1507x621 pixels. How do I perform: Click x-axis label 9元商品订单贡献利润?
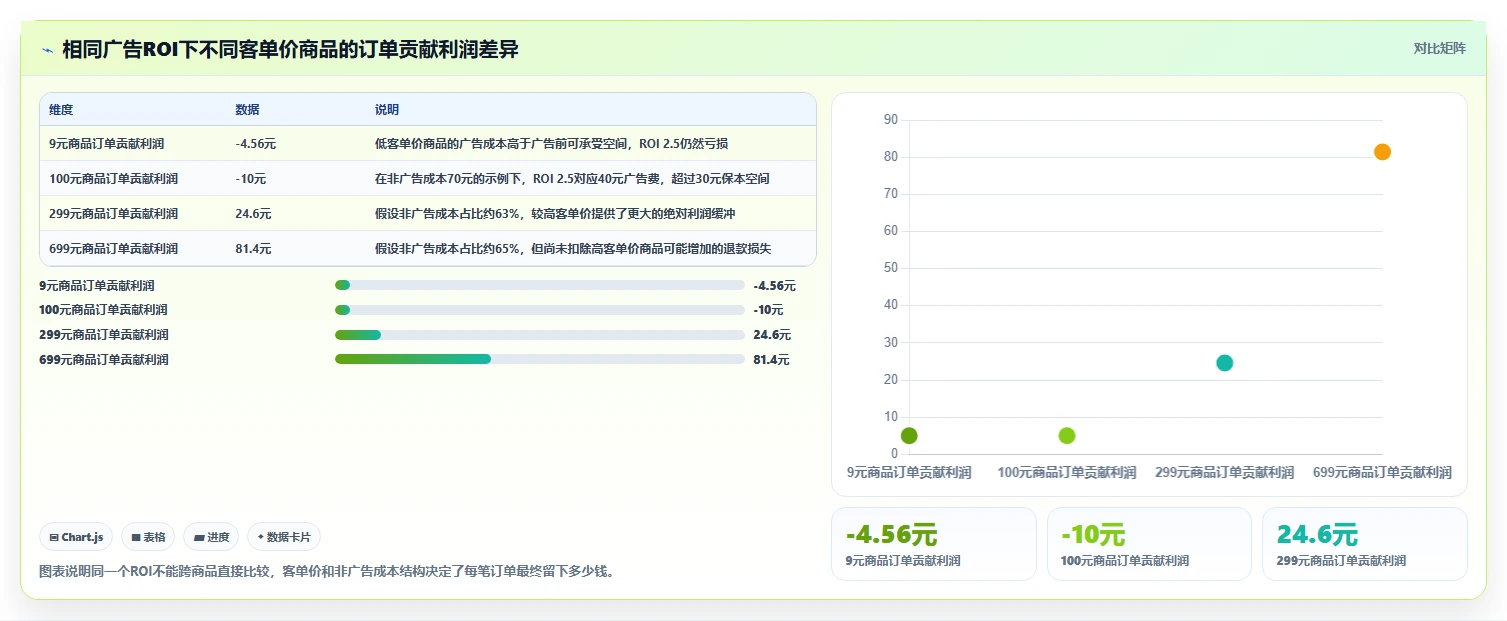[x=909, y=473]
